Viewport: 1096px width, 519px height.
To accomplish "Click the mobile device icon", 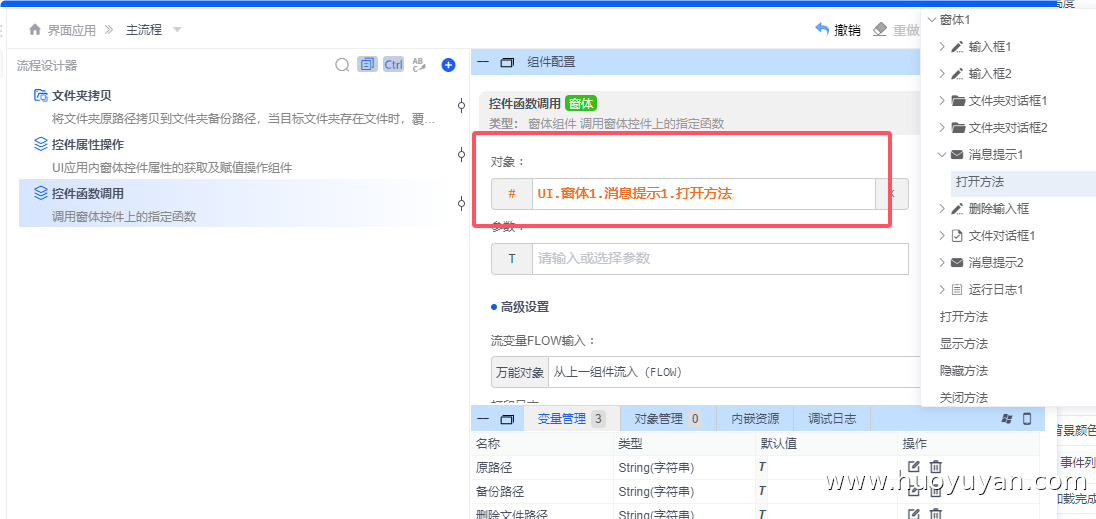I will coord(1027,419).
